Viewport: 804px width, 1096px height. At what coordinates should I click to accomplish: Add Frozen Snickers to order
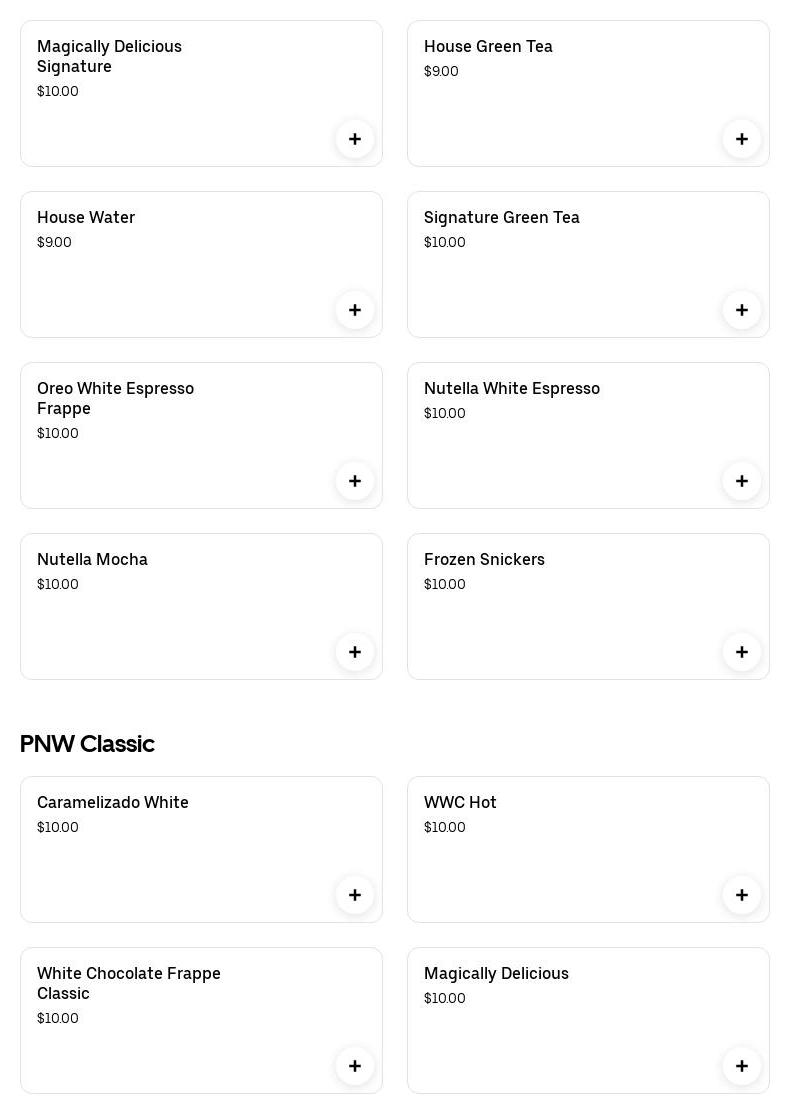[742, 652]
